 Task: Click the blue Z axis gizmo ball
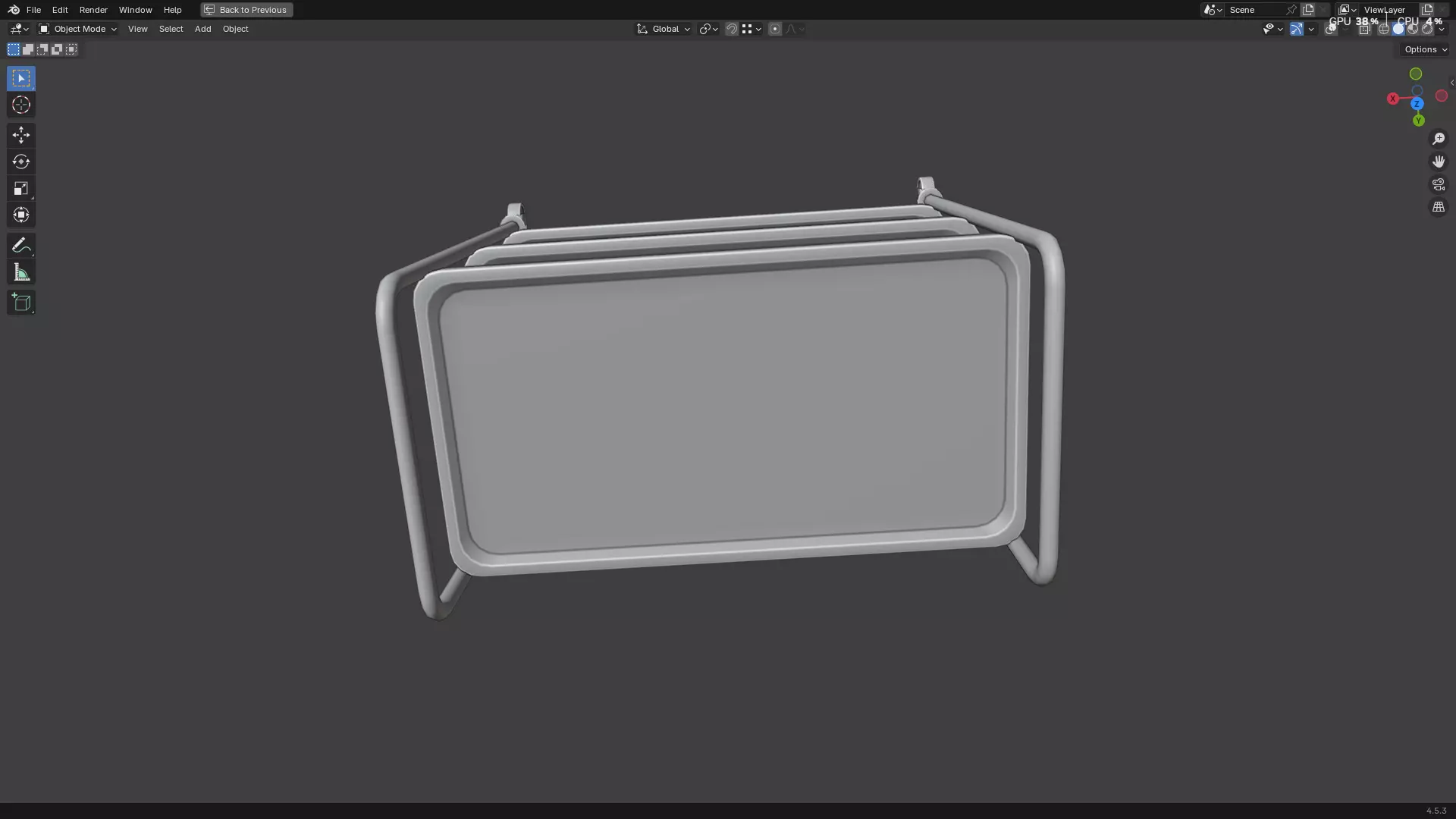point(1417,103)
